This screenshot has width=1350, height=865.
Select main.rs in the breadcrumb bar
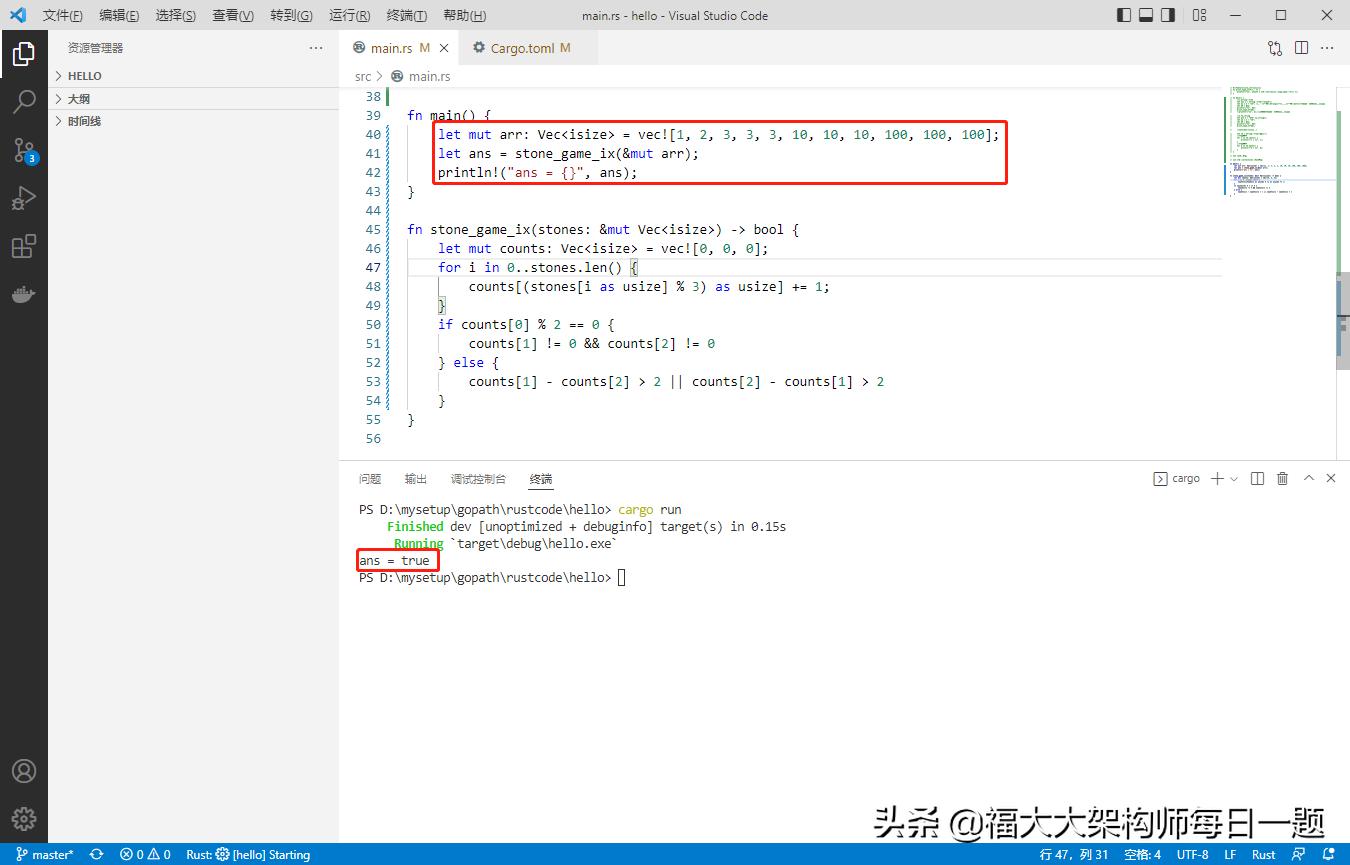coord(429,76)
